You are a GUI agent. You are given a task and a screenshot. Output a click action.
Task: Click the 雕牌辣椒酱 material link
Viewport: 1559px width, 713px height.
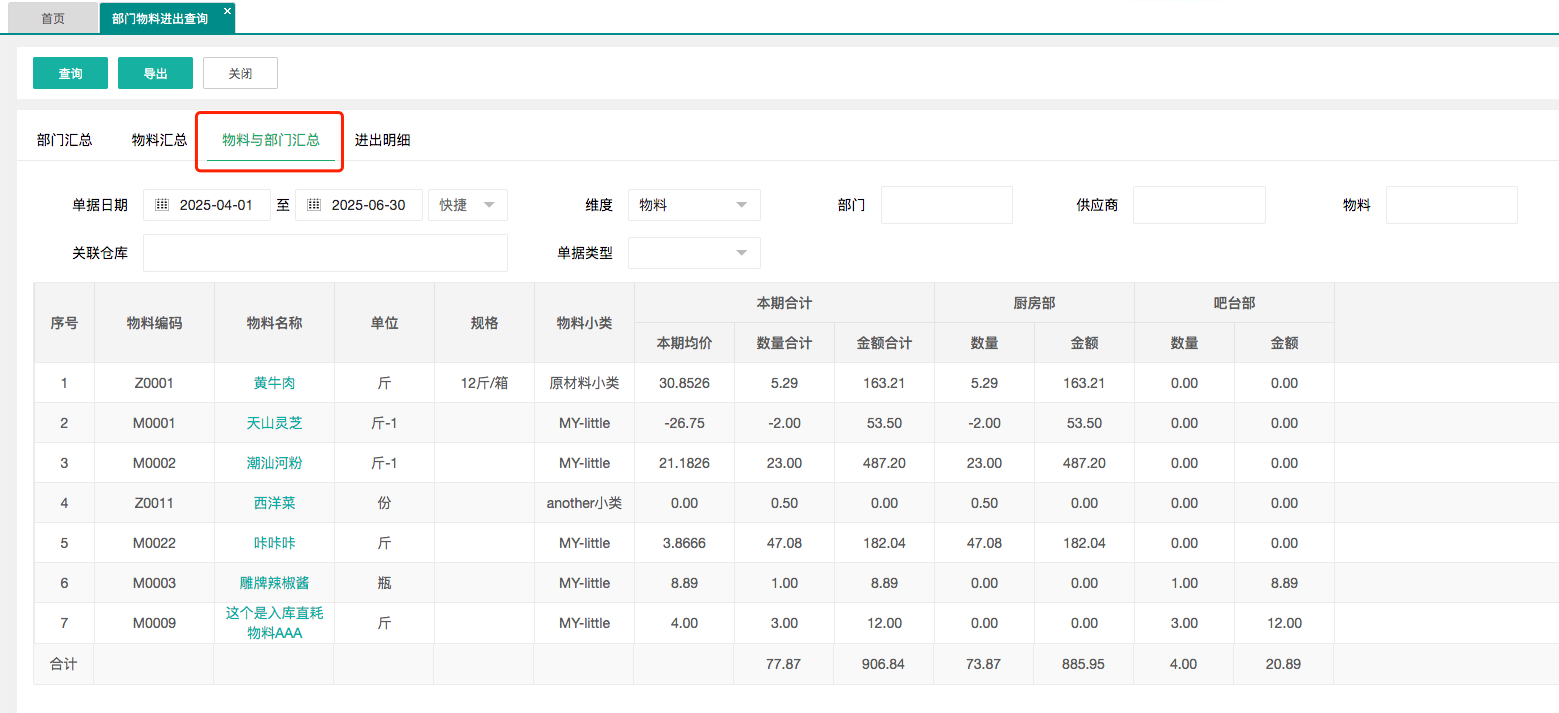click(274, 583)
